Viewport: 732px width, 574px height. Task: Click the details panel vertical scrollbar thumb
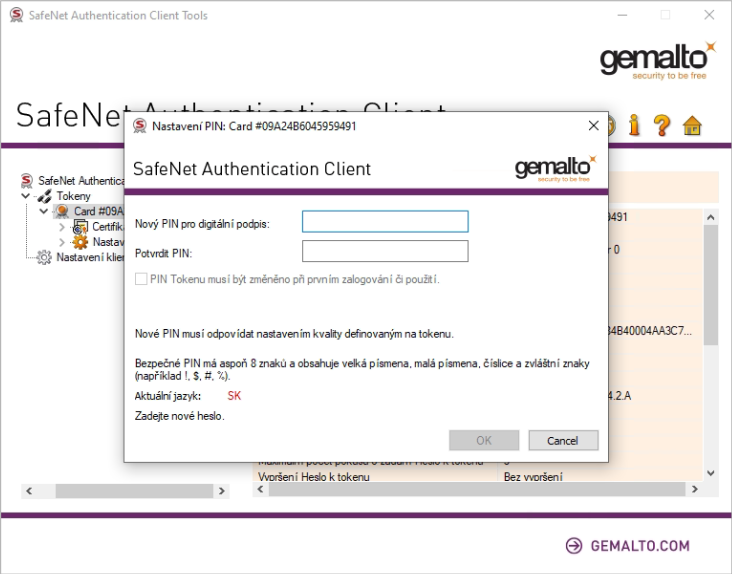click(711, 285)
